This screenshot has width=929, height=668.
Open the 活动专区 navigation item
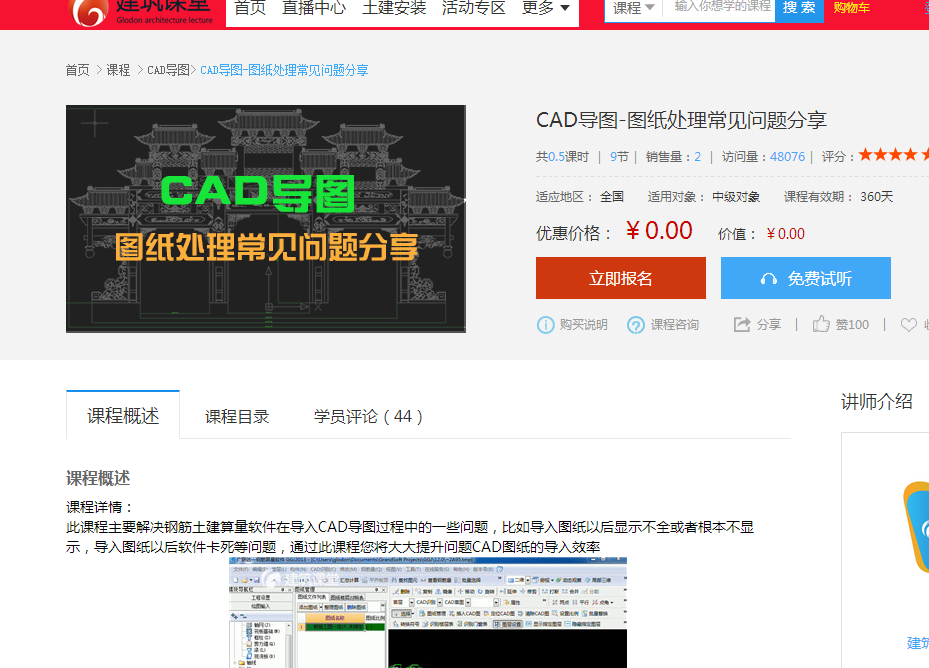pos(473,8)
